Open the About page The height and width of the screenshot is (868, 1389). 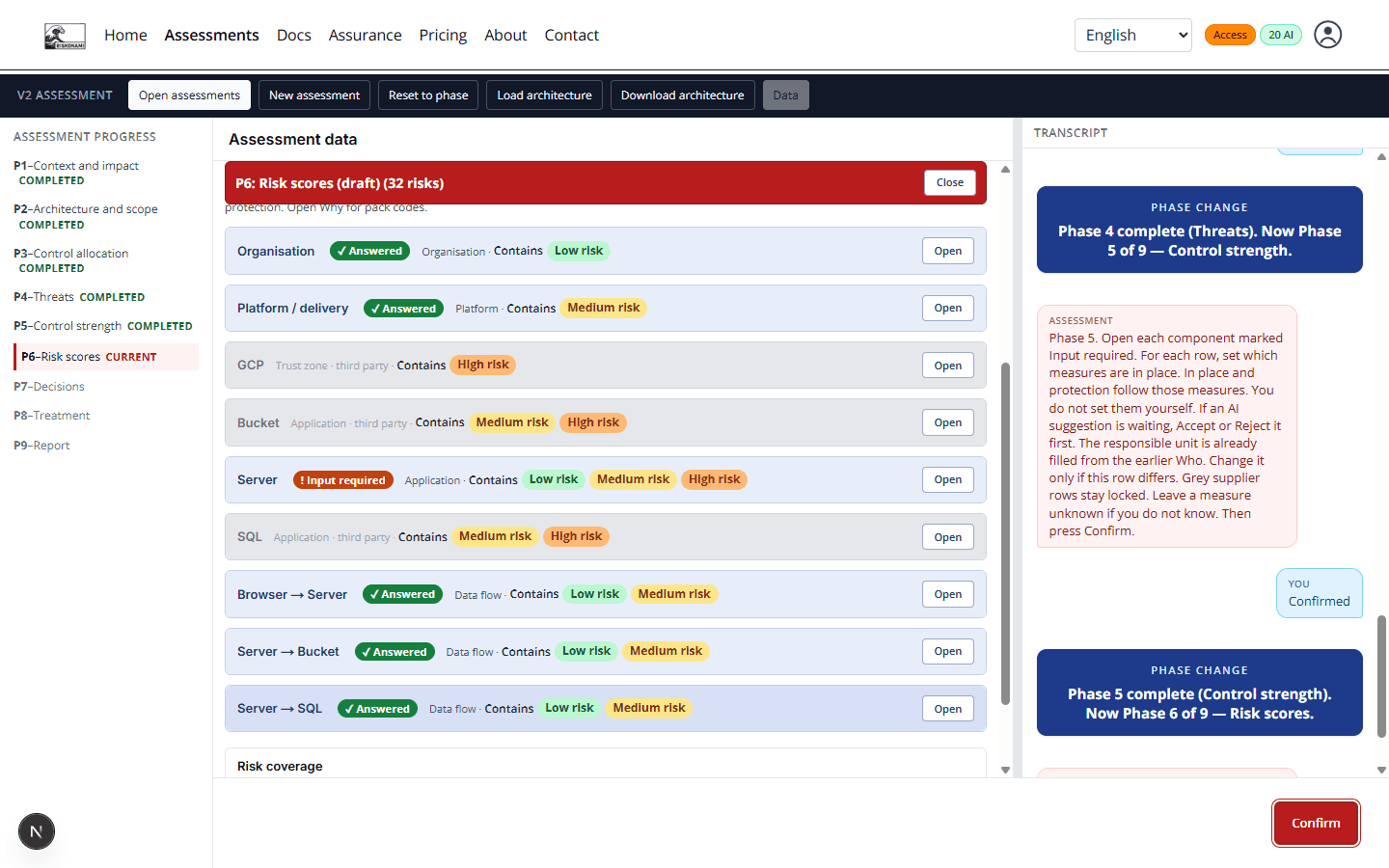pos(505,36)
